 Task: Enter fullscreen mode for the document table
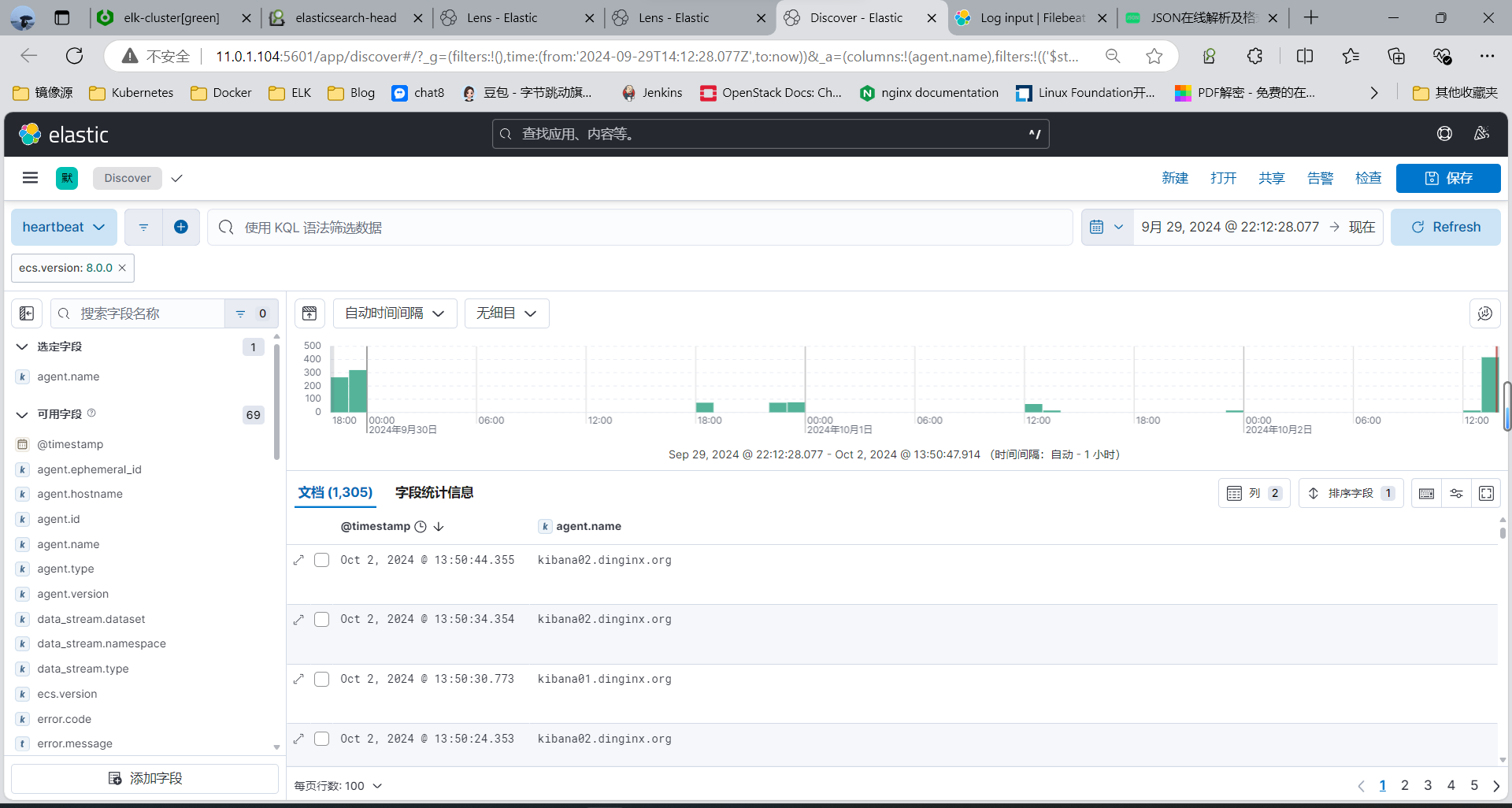(1486, 493)
